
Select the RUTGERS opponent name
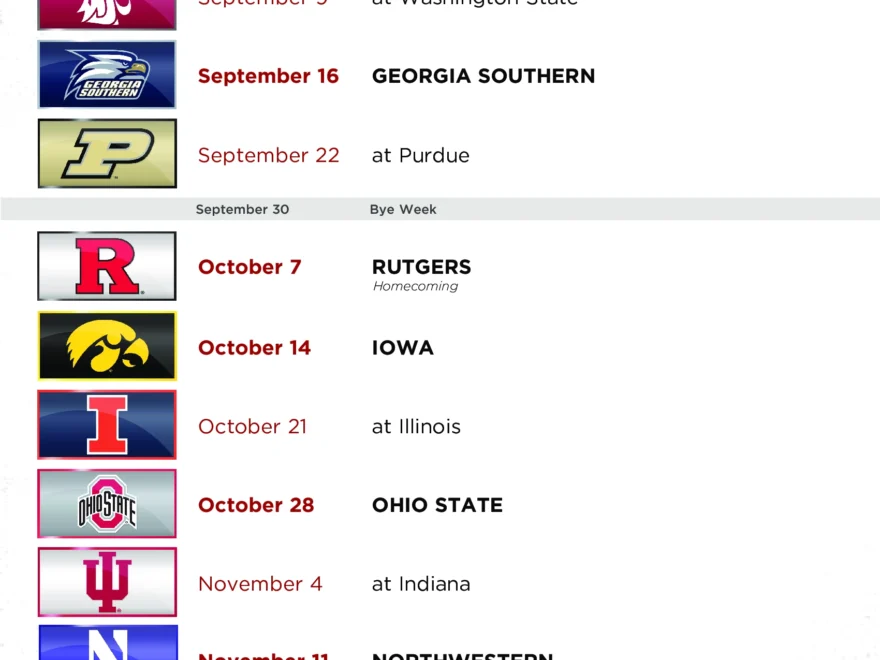[421, 267]
